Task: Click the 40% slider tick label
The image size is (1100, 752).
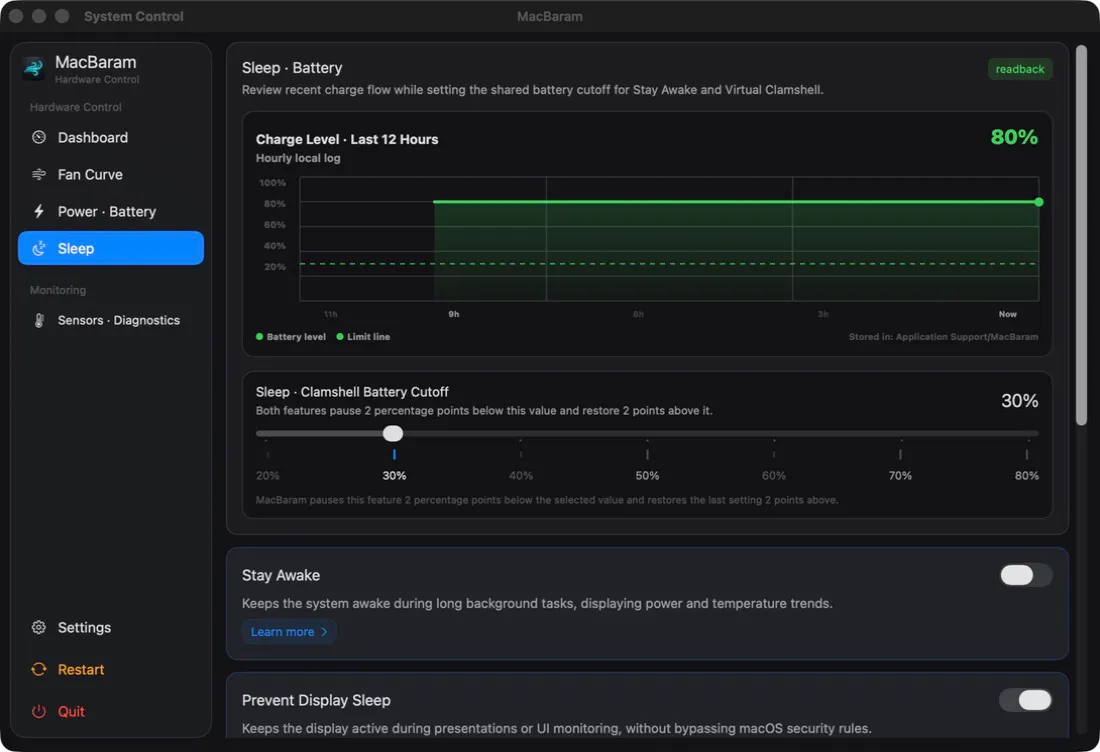Action: point(521,476)
